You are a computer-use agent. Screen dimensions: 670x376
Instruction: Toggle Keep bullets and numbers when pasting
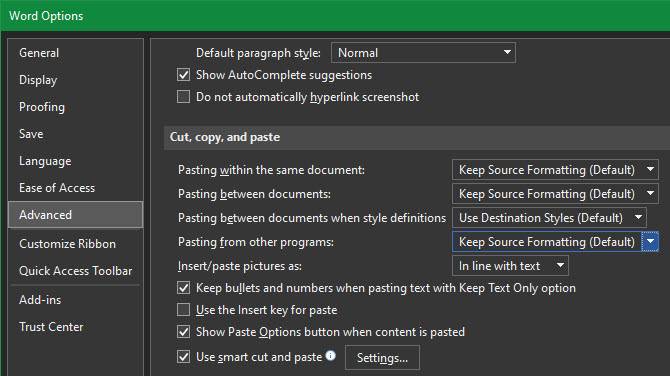click(x=183, y=288)
